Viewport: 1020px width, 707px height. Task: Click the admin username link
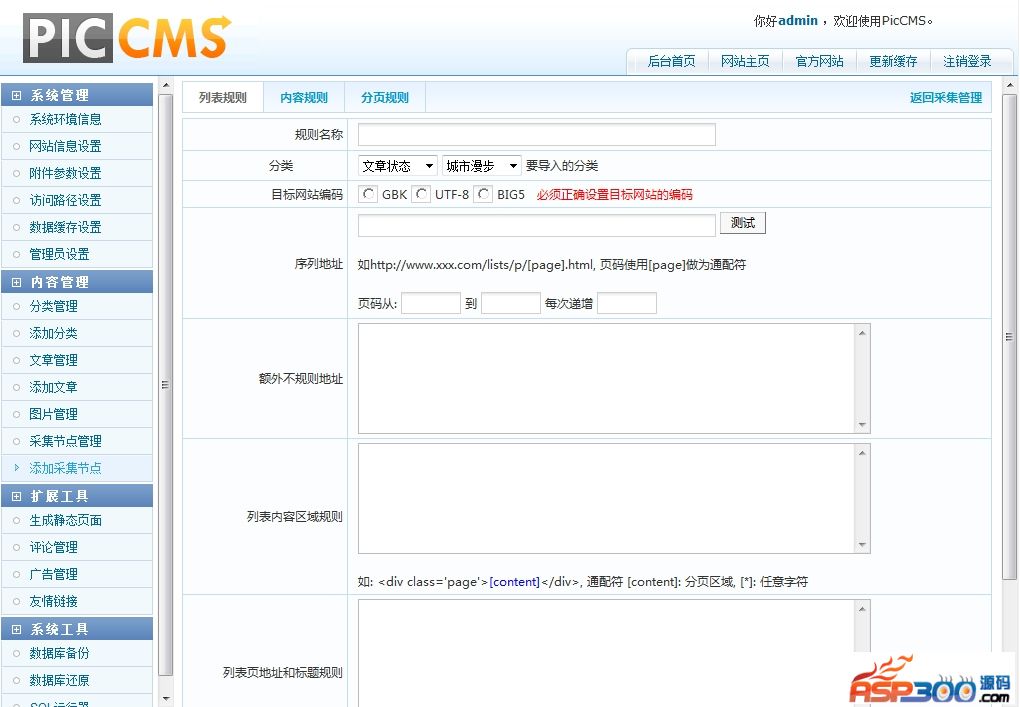(798, 21)
